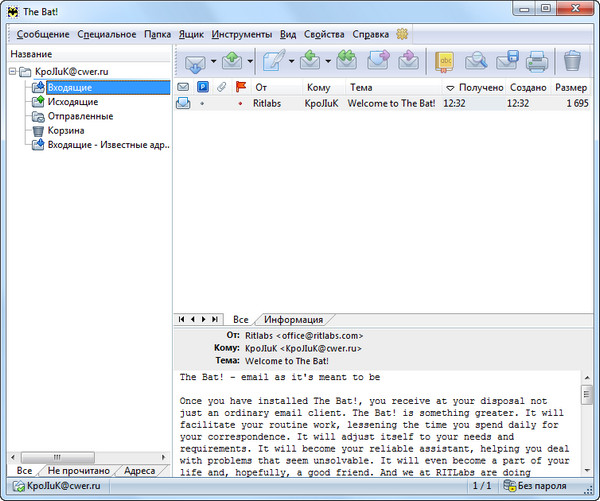
Task: Open the Инструменты menu
Action: tap(241, 34)
